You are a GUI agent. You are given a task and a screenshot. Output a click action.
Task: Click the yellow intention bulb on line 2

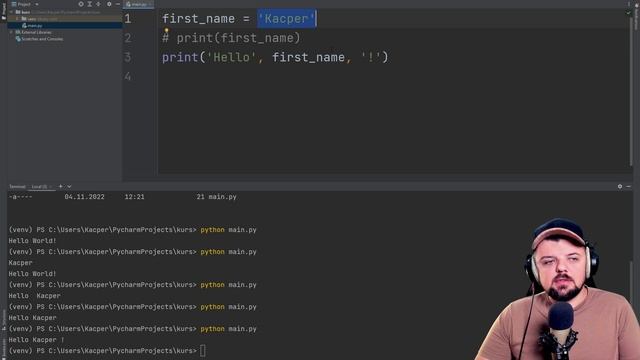167,30
